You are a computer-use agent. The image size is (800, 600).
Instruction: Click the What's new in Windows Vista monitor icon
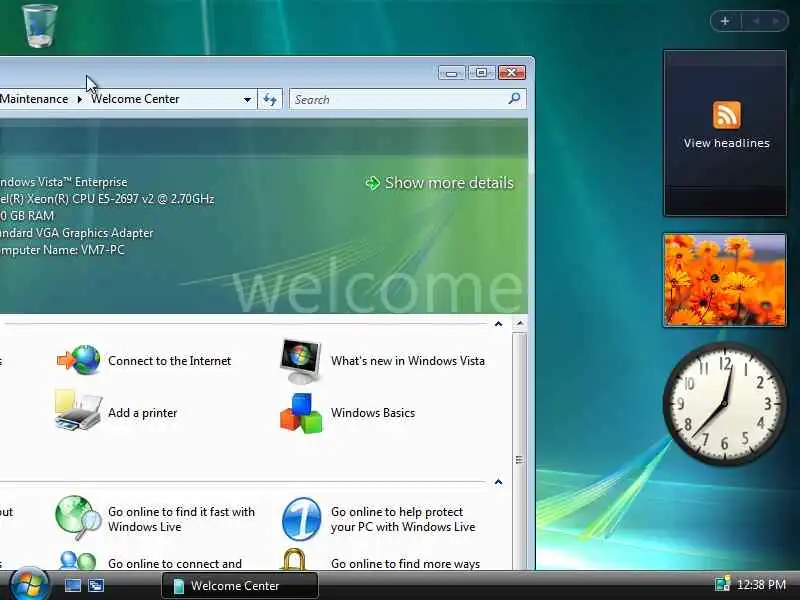point(301,361)
